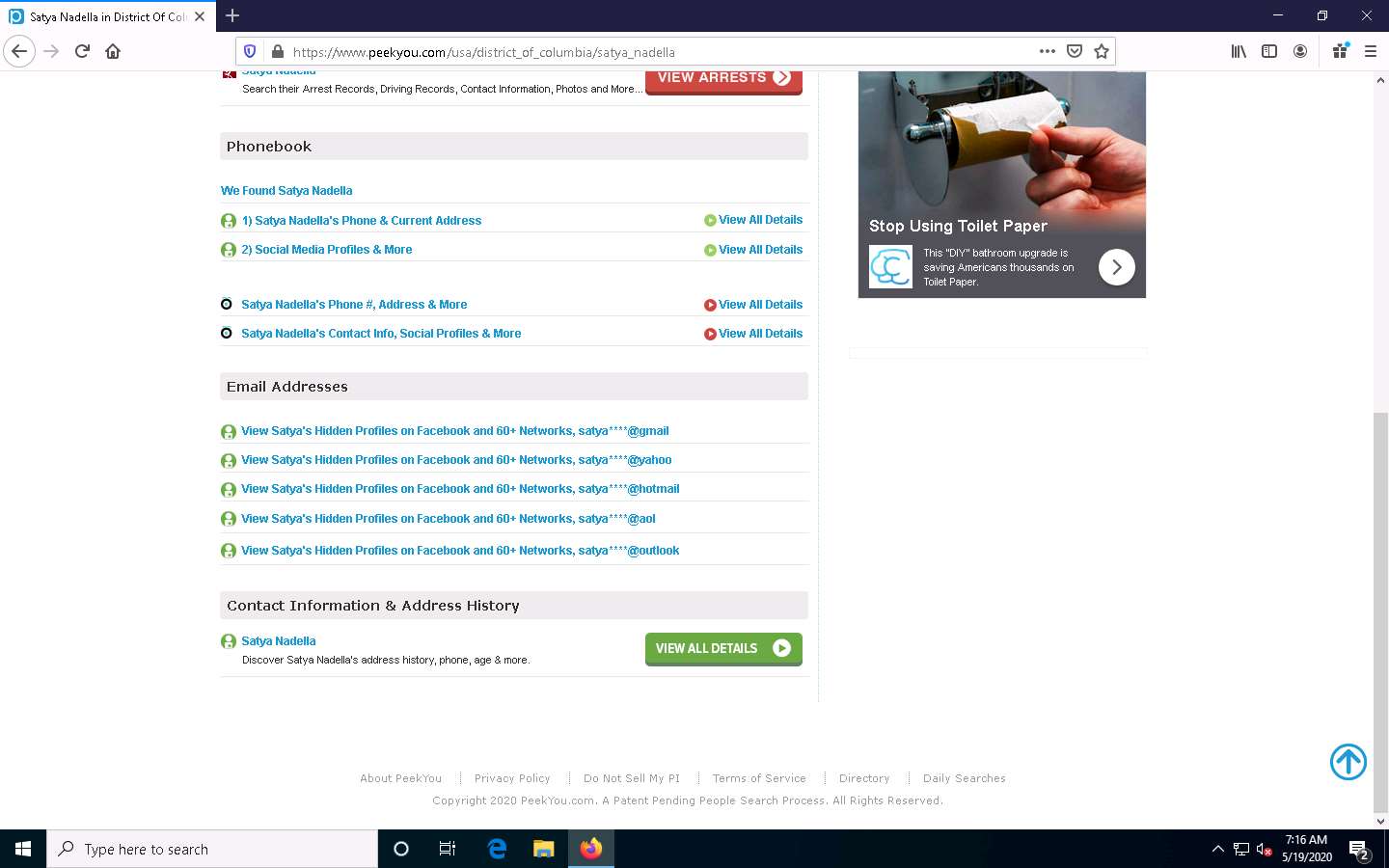Image resolution: width=1389 pixels, height=868 pixels.
Task: Open the Windows Start menu
Action: (x=23, y=849)
